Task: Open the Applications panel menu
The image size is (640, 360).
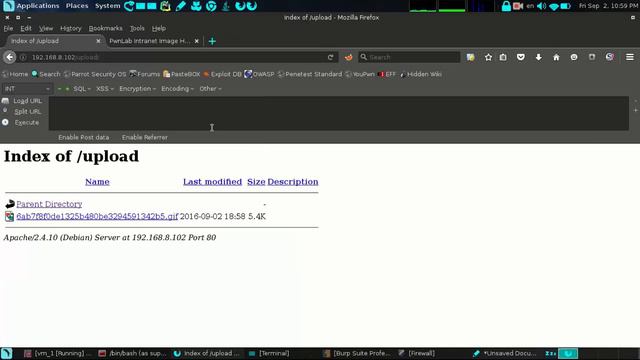Action: (x=38, y=6)
